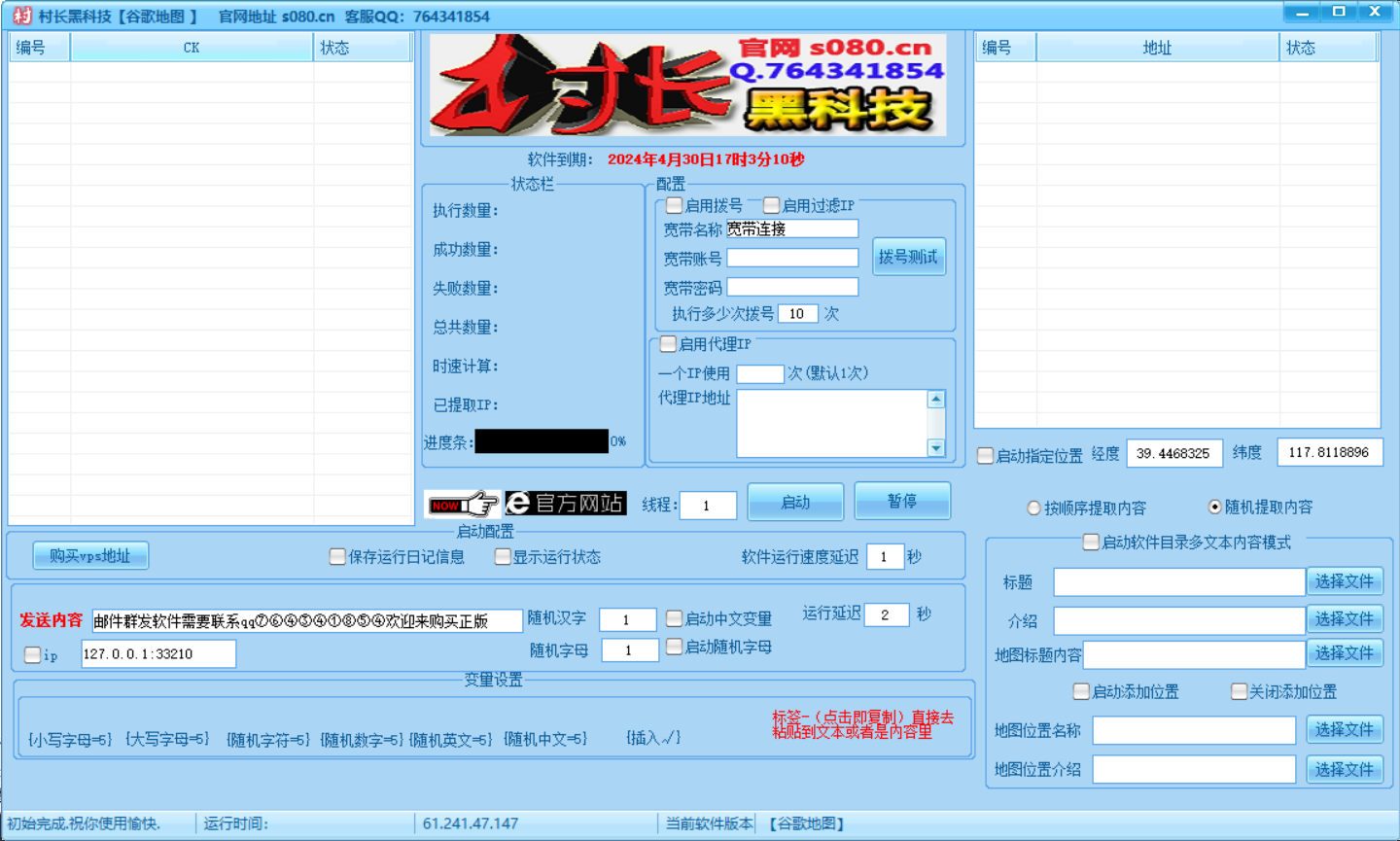Check 启动指定位置 option

985,455
